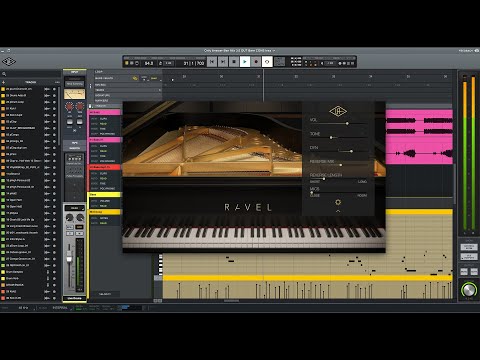Click the channel name label at the strip bottom
Image resolution: width=480 pixels, height=360 pixels.
[75, 298]
